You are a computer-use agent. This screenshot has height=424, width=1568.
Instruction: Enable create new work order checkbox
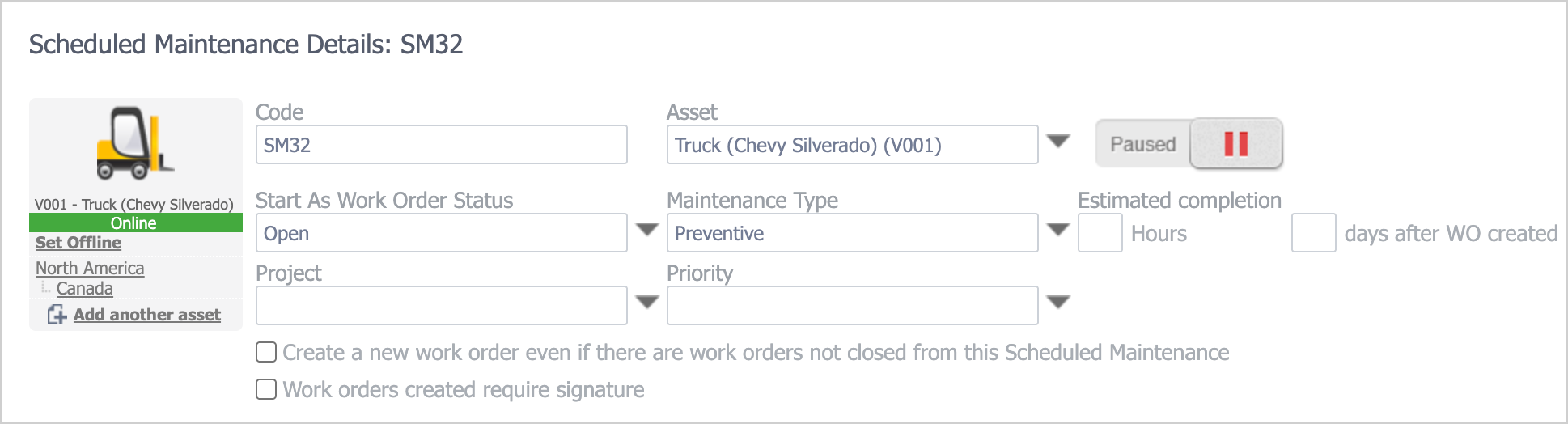[x=266, y=352]
